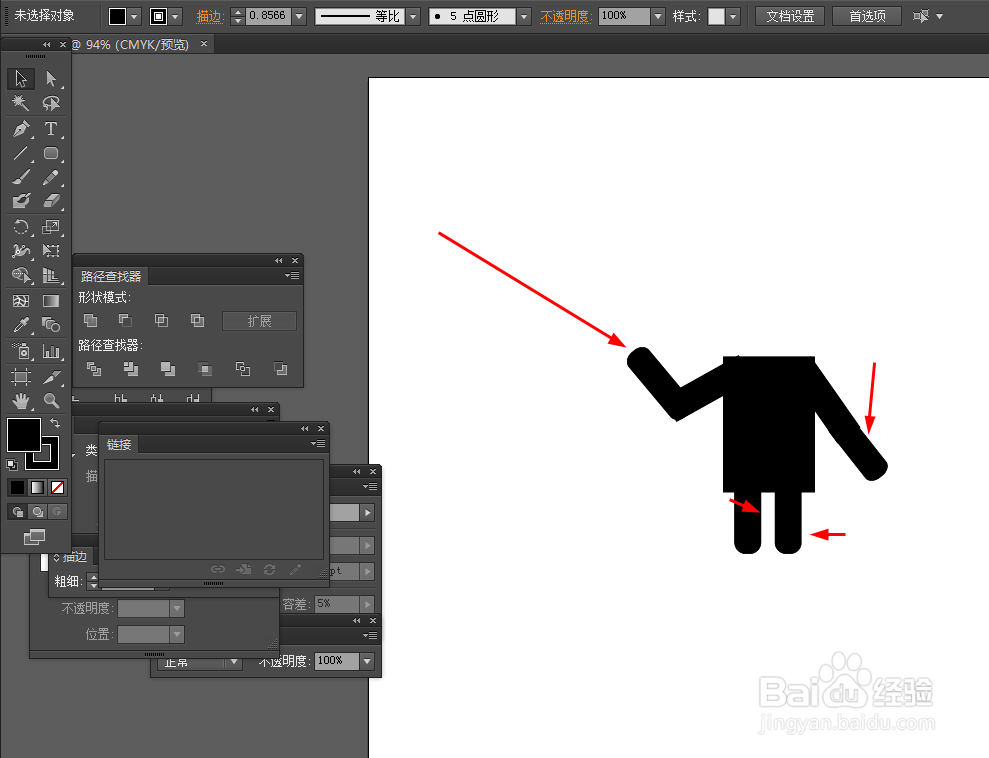Select the Blob Brush tool
Screen dimensions: 989x758
[21, 201]
